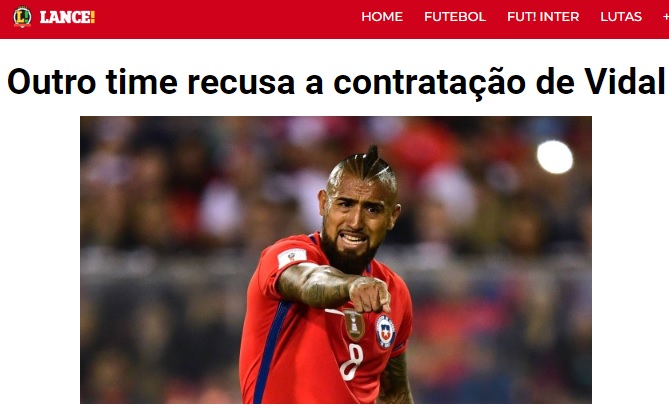669x408 pixels.
Task: Click the gold trophy badge on jersey chest
Action: point(354,324)
